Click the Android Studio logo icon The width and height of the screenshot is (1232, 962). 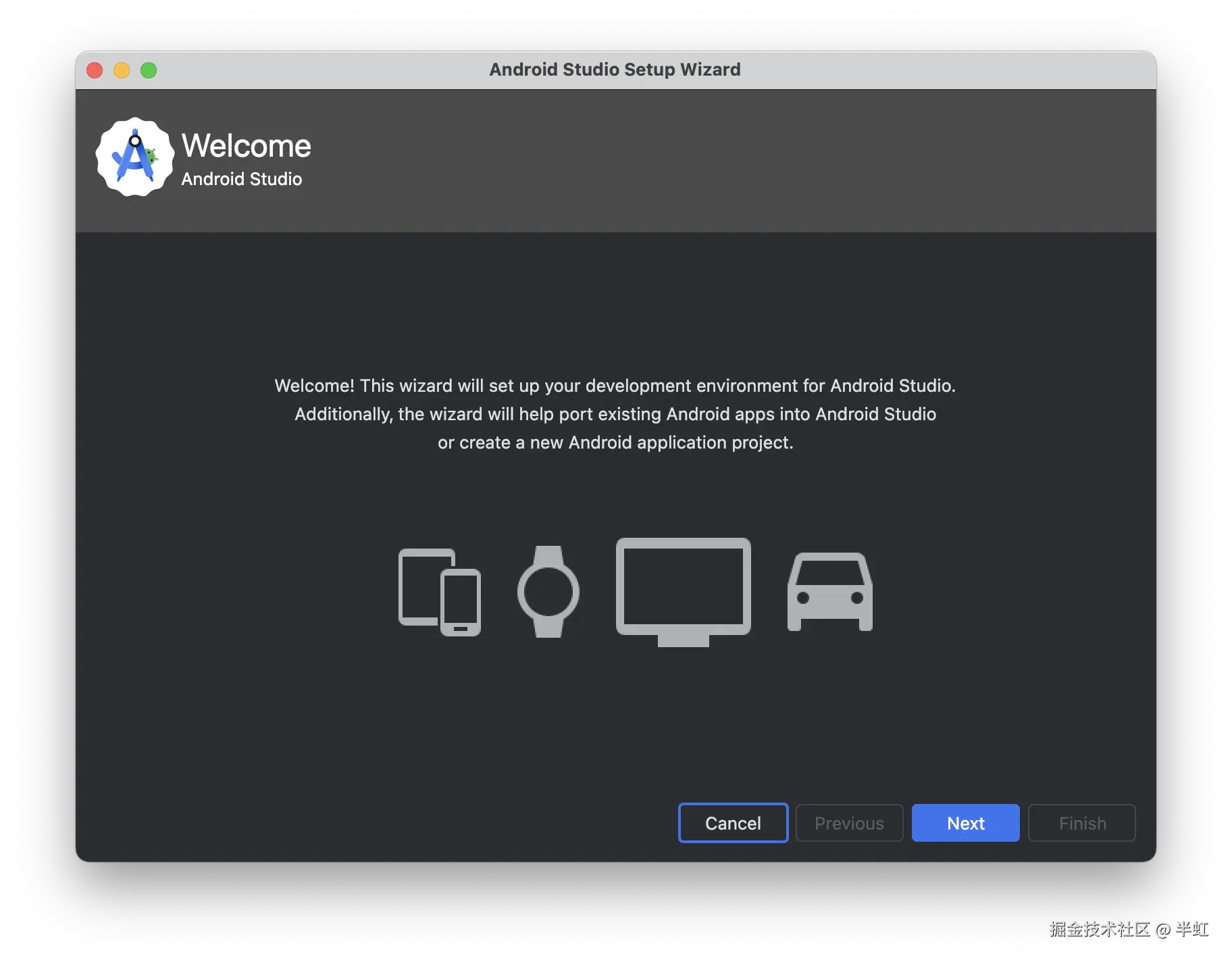[x=135, y=157]
